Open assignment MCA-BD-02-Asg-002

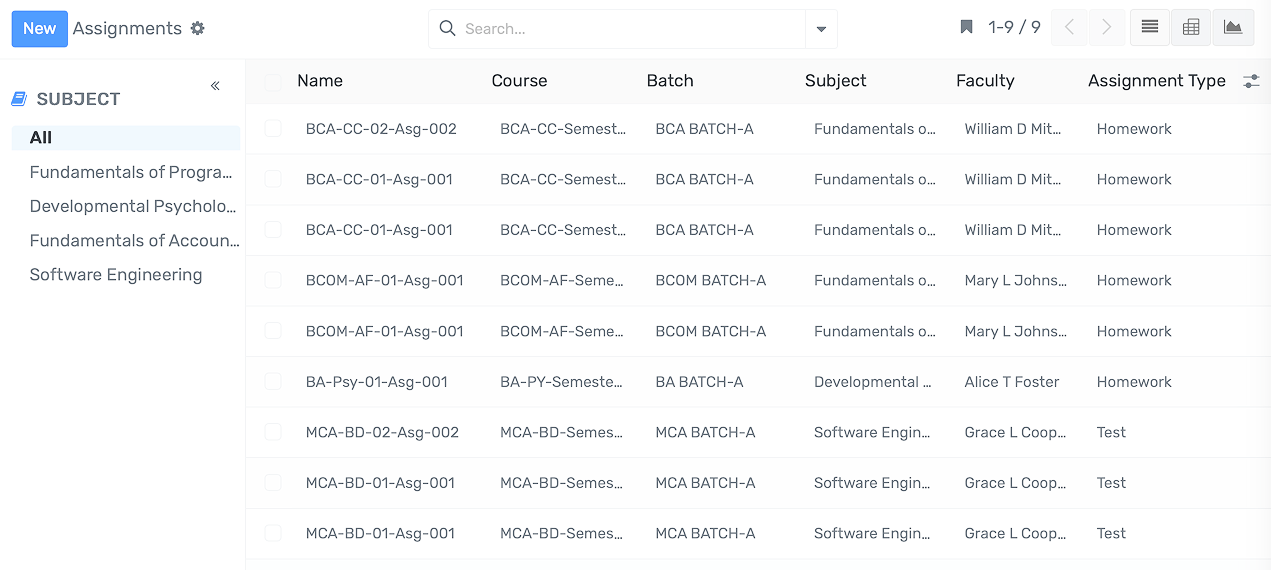tap(382, 433)
